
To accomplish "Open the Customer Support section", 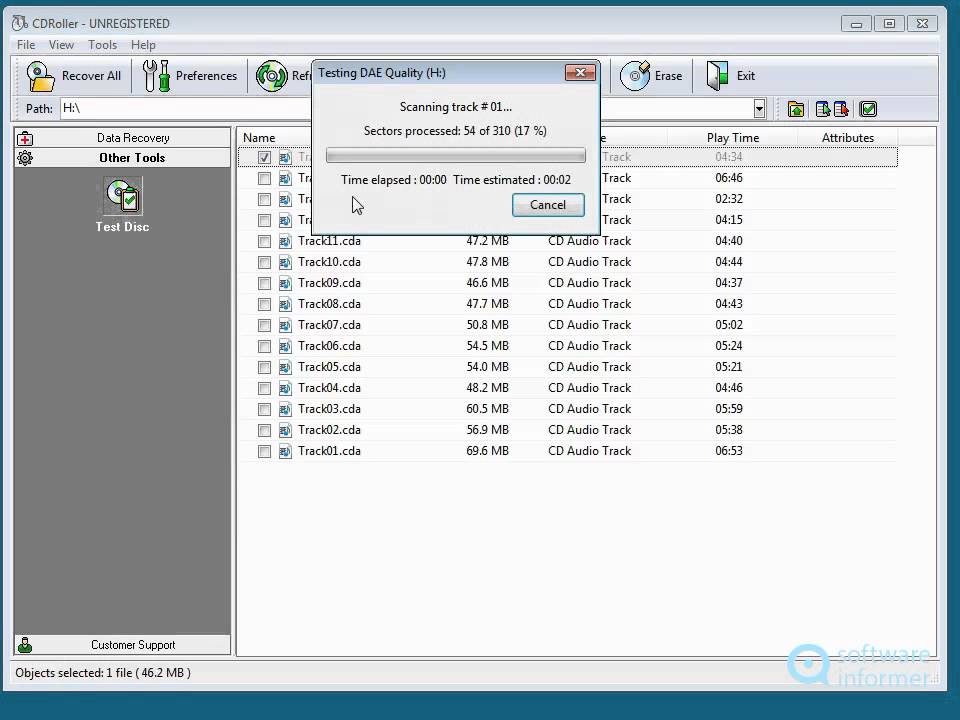I will pos(122,645).
